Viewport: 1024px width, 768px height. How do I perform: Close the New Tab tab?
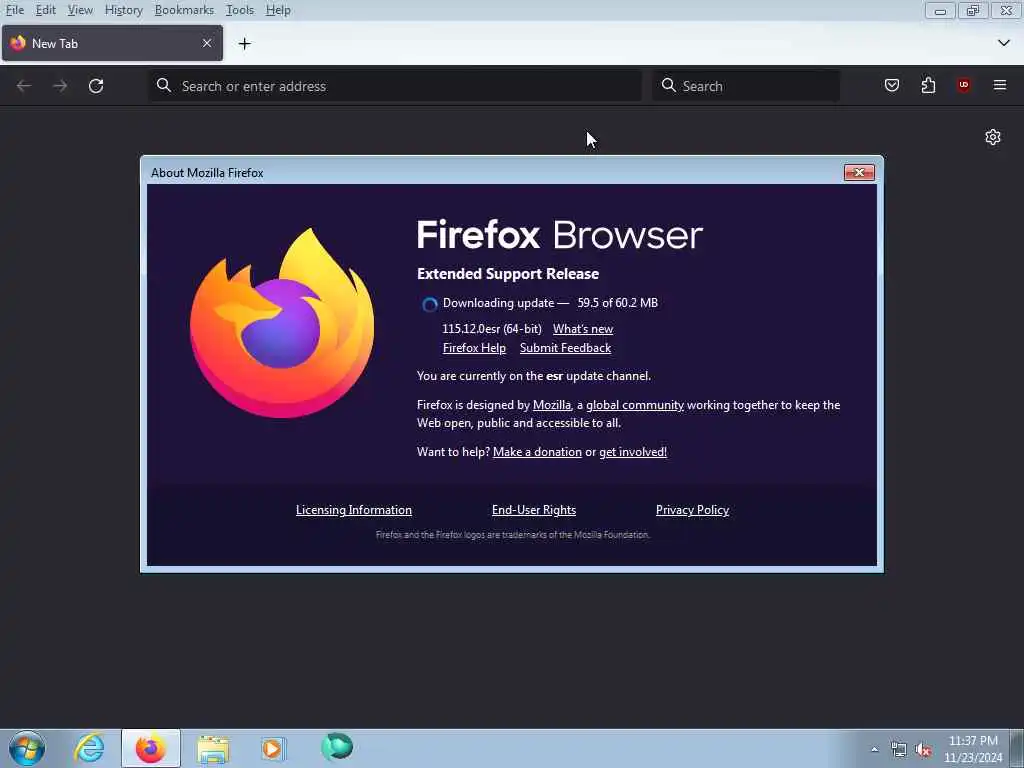(207, 43)
